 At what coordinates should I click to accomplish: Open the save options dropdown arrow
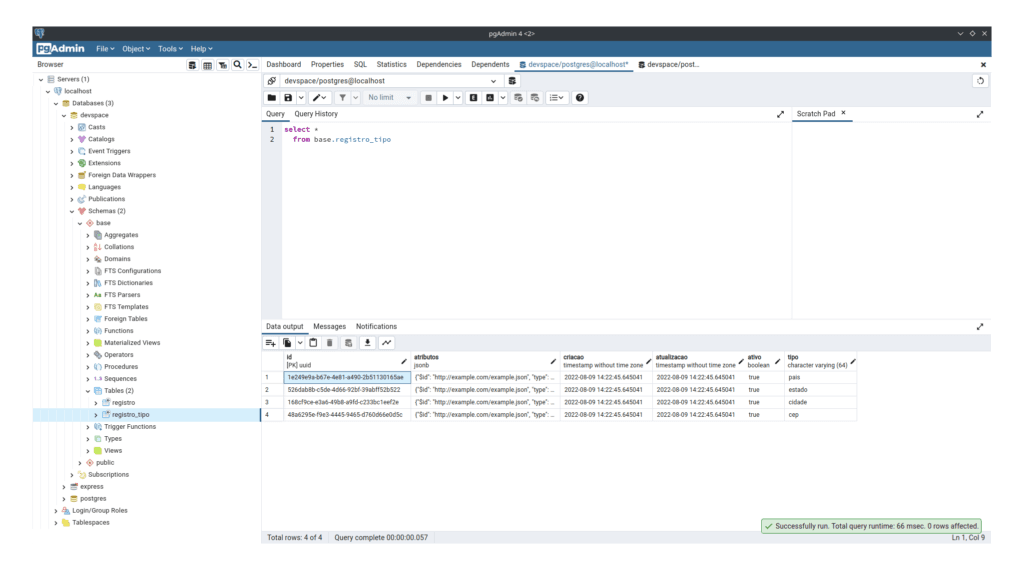coord(301,98)
